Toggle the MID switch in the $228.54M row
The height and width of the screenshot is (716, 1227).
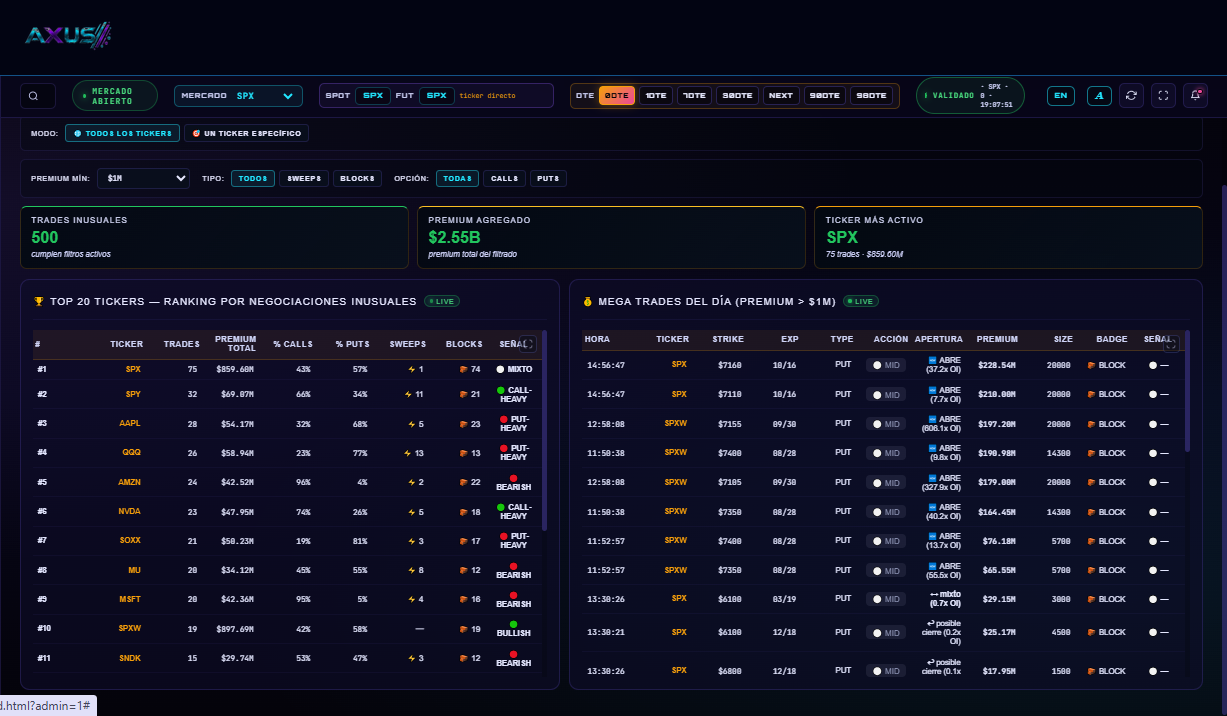point(886,366)
